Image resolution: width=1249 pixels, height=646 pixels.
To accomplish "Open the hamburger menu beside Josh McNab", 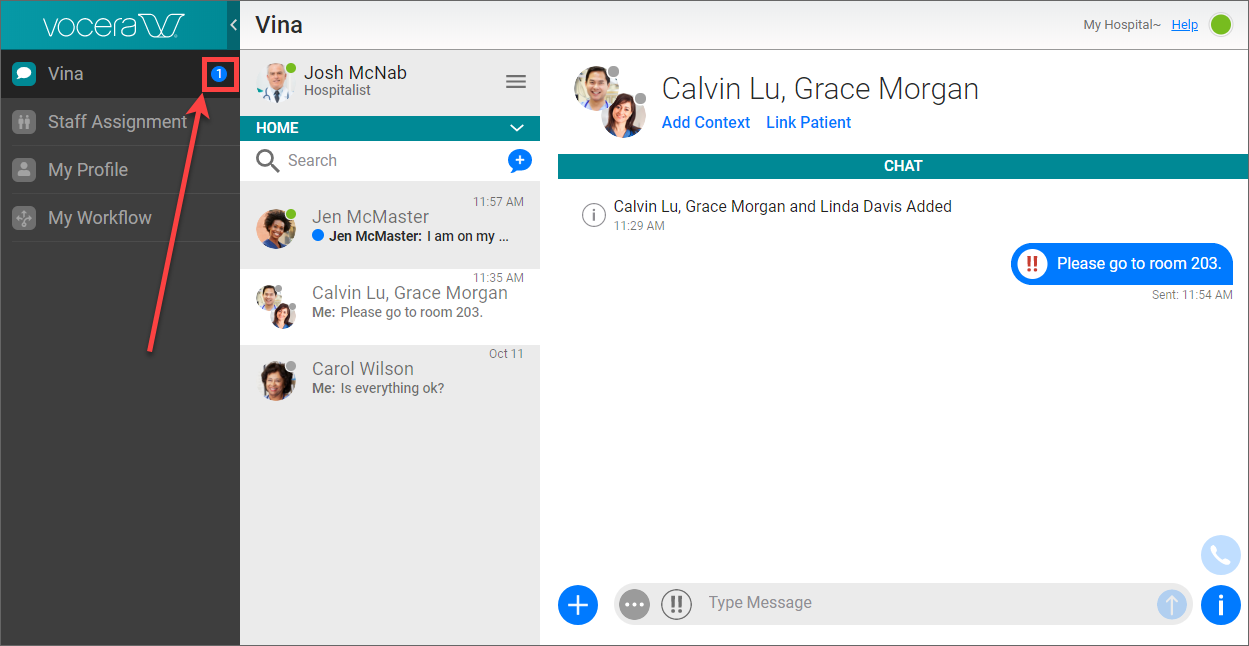I will [516, 81].
